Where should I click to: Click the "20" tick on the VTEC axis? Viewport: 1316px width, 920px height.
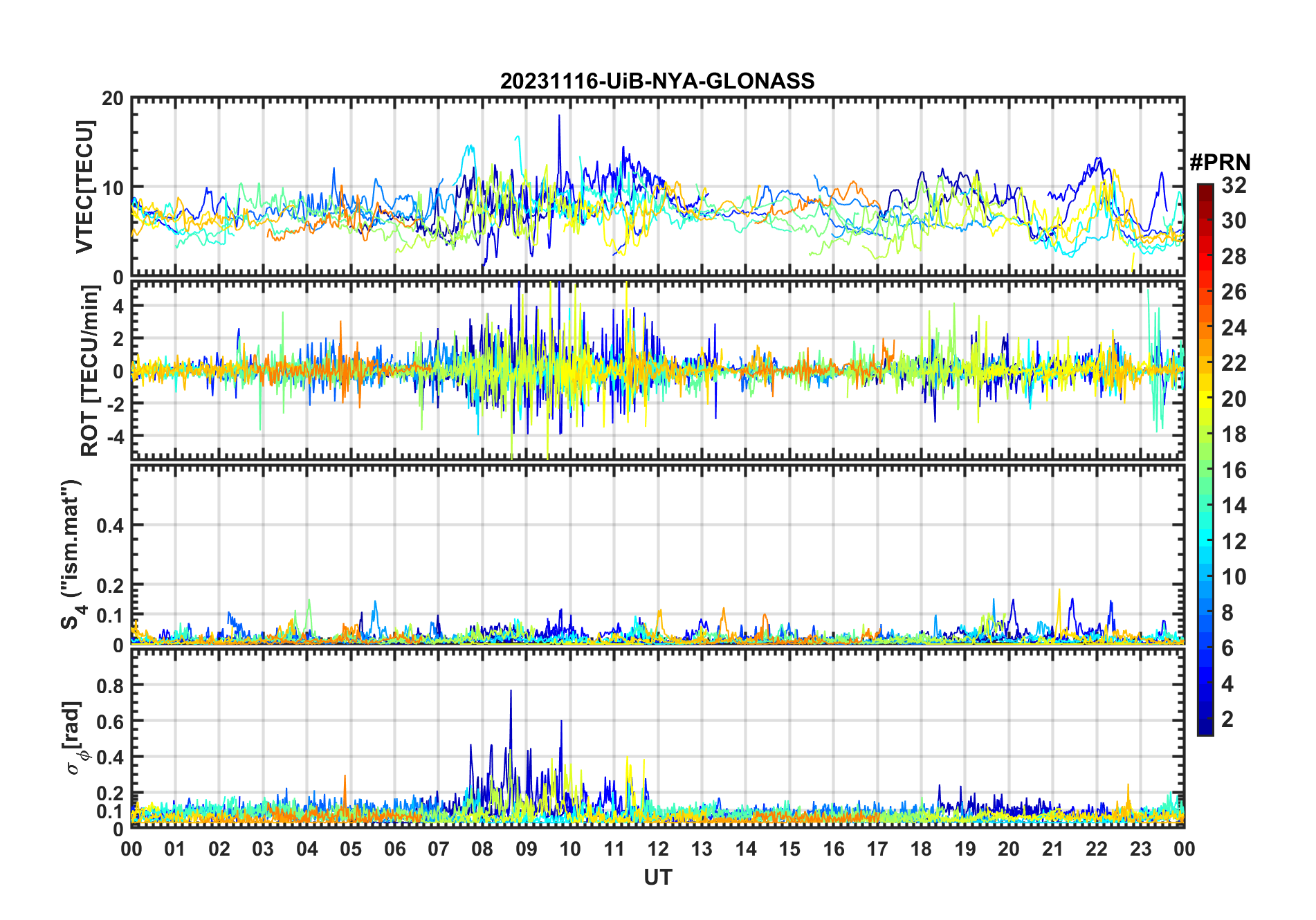tap(113, 98)
